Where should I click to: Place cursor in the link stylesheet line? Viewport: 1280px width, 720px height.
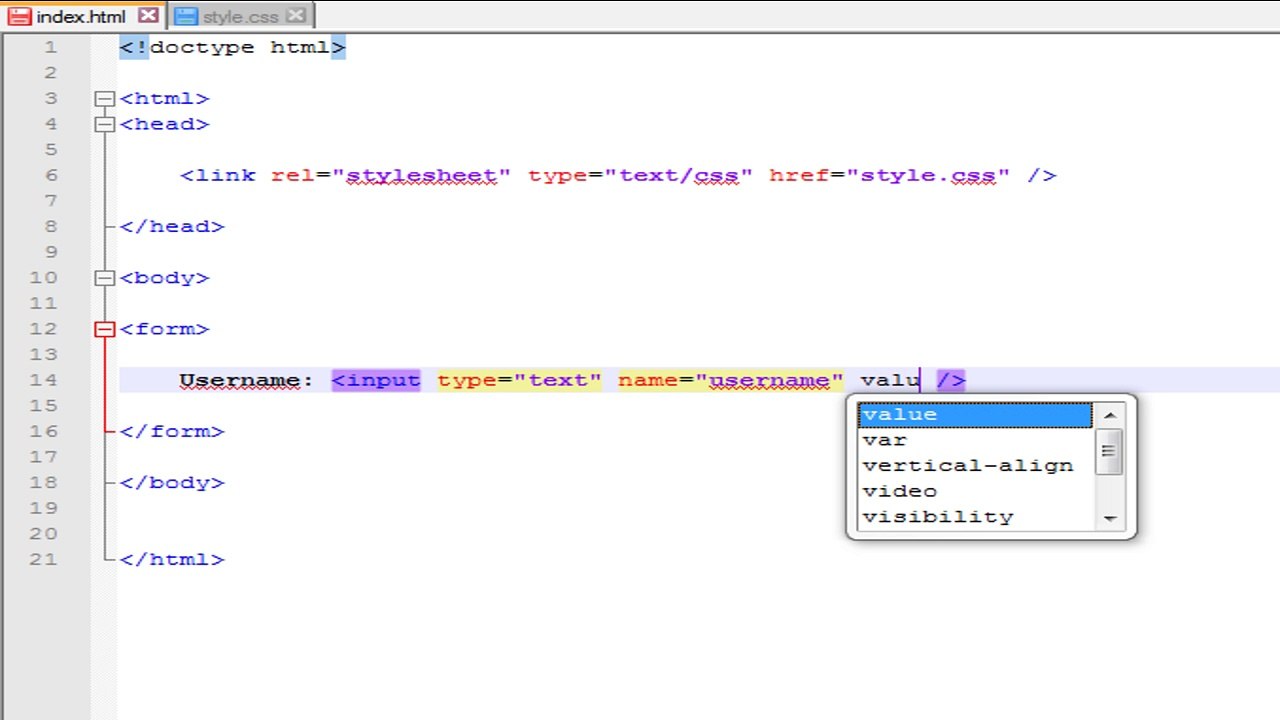(x=618, y=176)
